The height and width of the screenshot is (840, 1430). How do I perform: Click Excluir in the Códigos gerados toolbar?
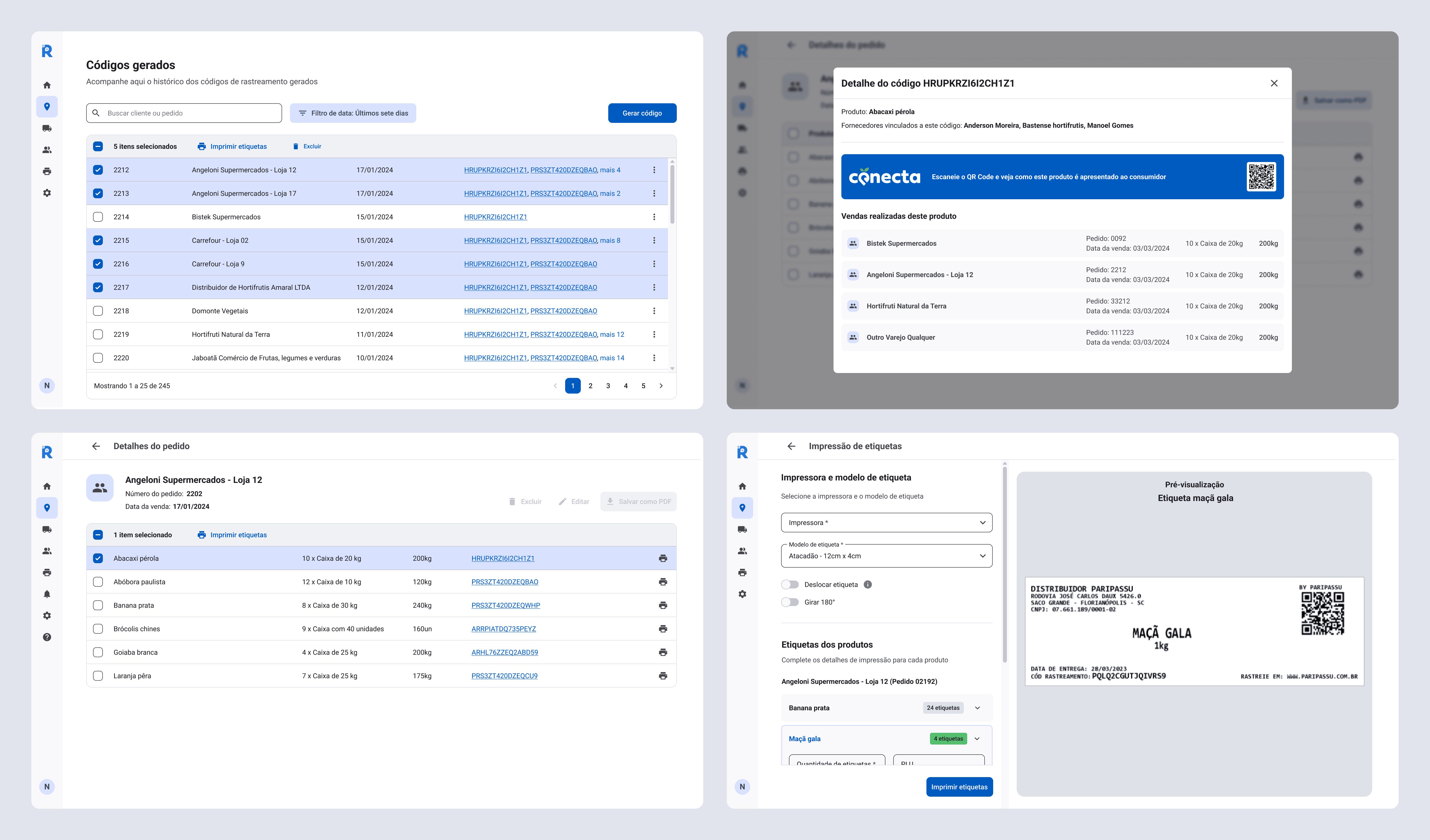307,146
